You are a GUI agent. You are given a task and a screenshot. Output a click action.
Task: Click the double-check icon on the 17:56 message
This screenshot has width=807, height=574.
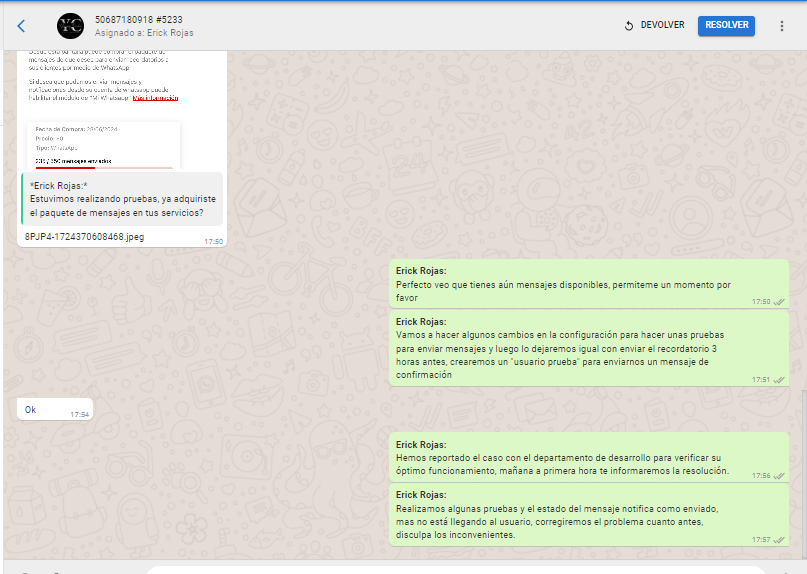click(780, 476)
